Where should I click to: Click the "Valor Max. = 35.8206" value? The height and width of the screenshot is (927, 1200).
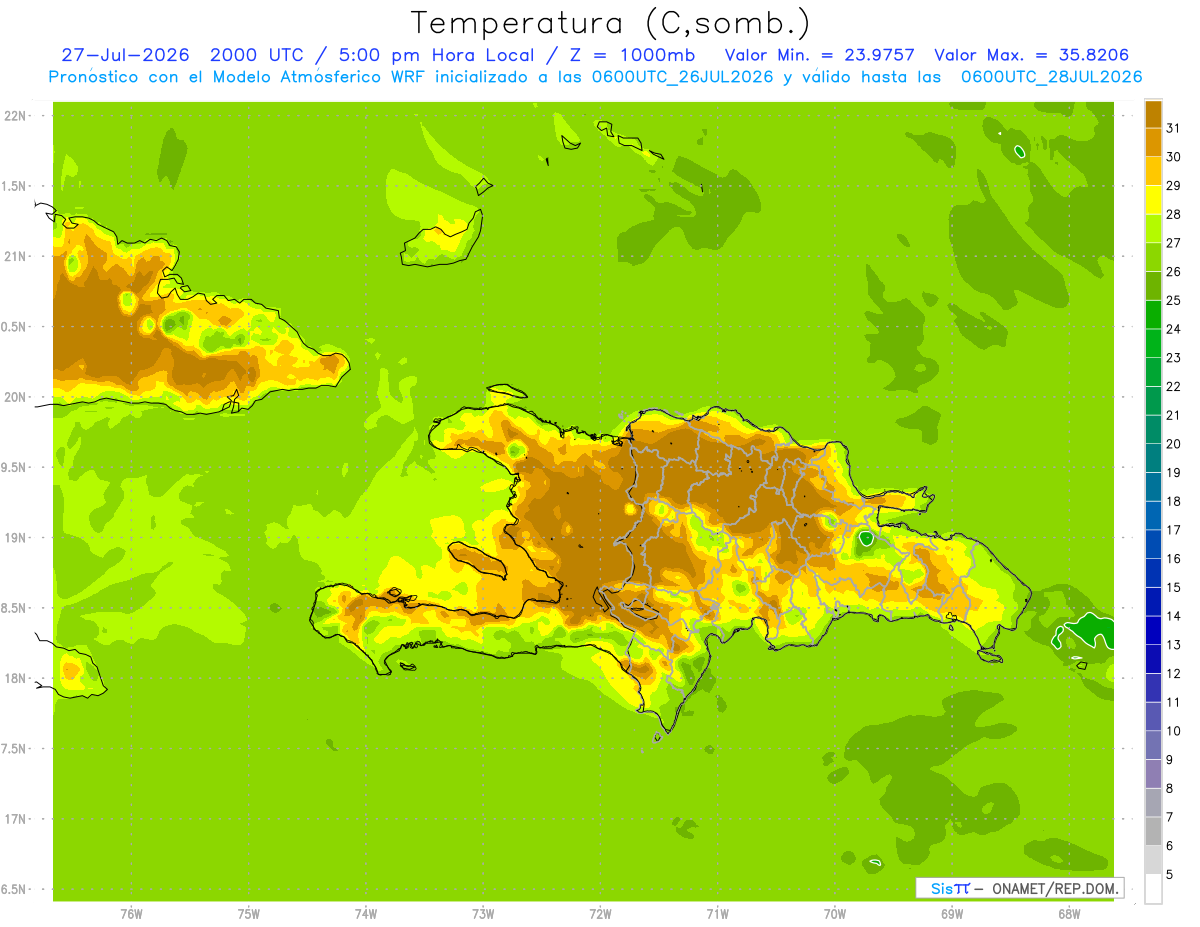tap(1032, 55)
